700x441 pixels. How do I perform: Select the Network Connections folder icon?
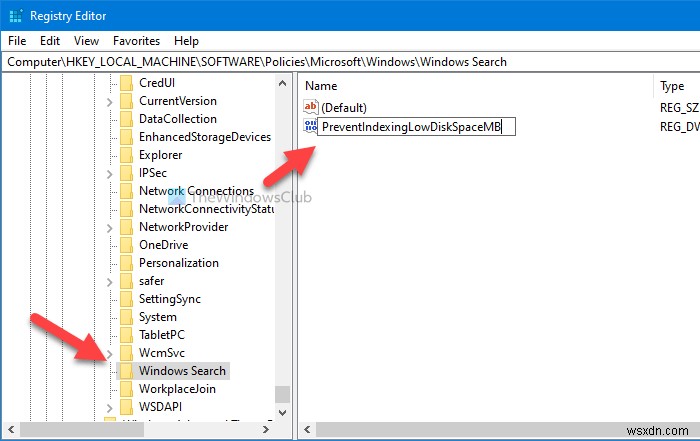(x=126, y=191)
